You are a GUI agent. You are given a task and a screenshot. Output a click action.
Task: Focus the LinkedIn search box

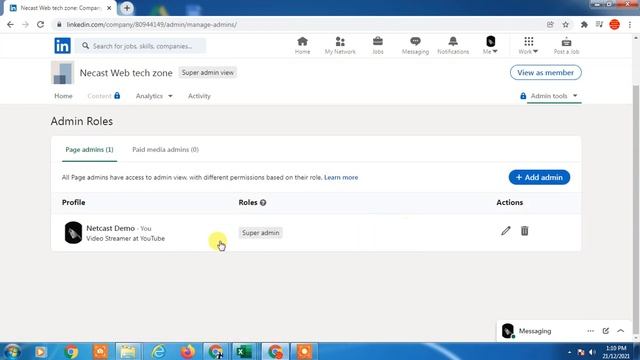point(140,46)
